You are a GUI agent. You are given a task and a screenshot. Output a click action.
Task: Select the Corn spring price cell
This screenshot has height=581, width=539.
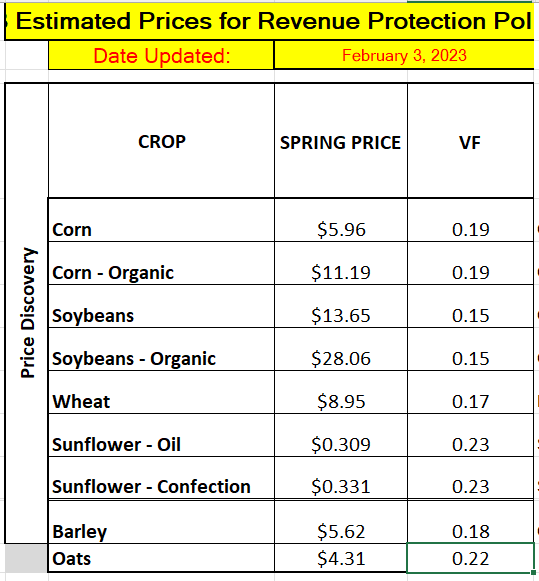tap(341, 220)
